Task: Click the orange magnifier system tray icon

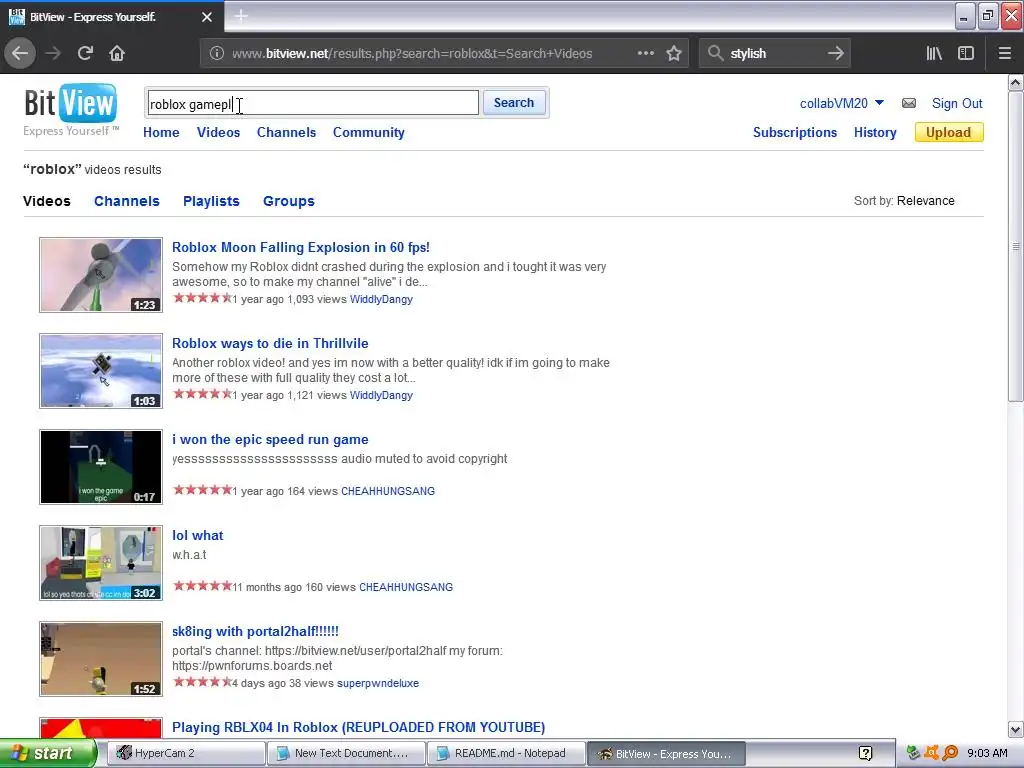Action: [x=950, y=753]
